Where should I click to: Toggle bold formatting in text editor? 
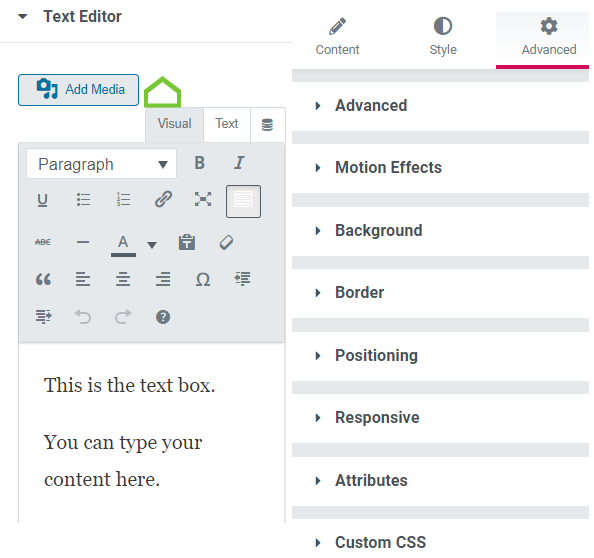pyautogui.click(x=200, y=163)
